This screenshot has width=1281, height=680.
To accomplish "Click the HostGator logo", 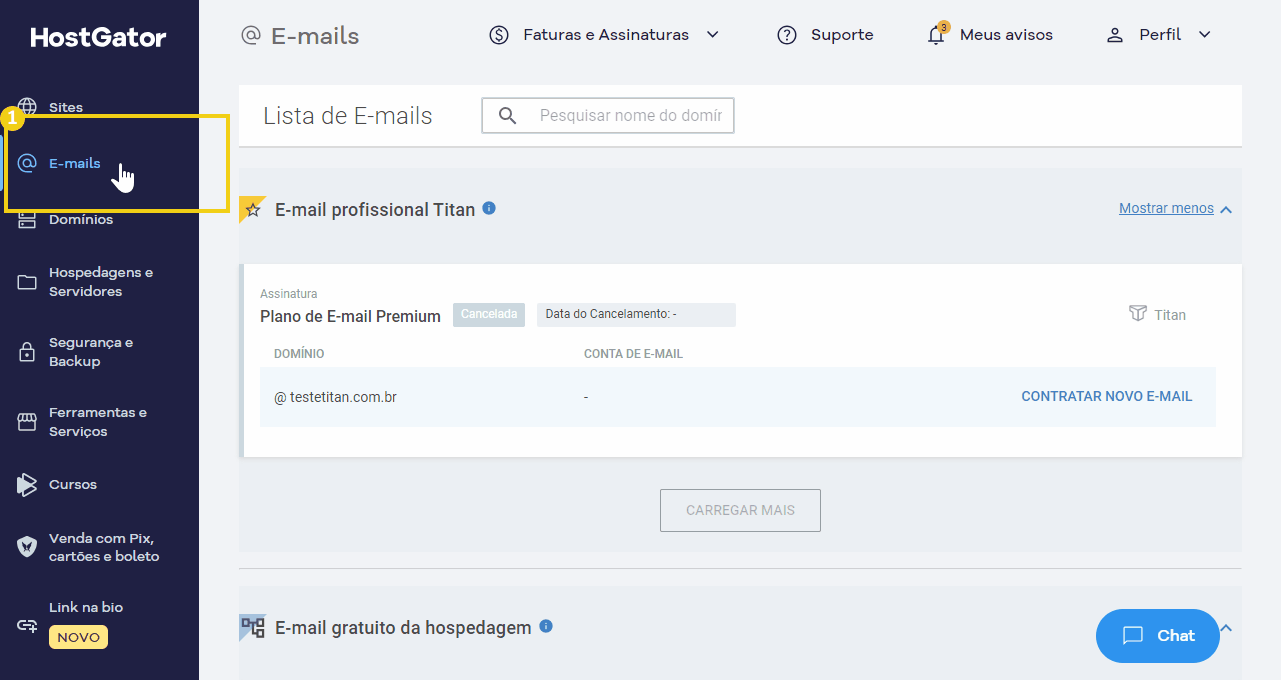I will (99, 38).
